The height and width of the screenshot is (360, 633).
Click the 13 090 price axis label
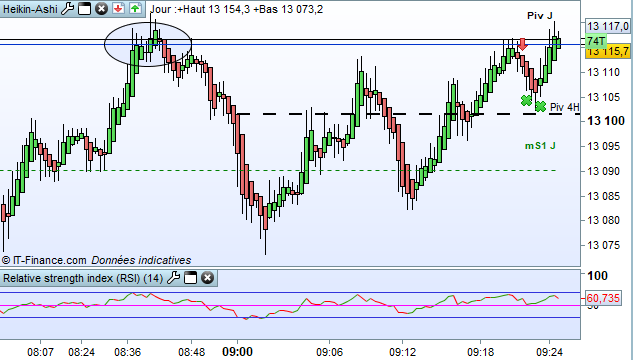click(x=603, y=171)
